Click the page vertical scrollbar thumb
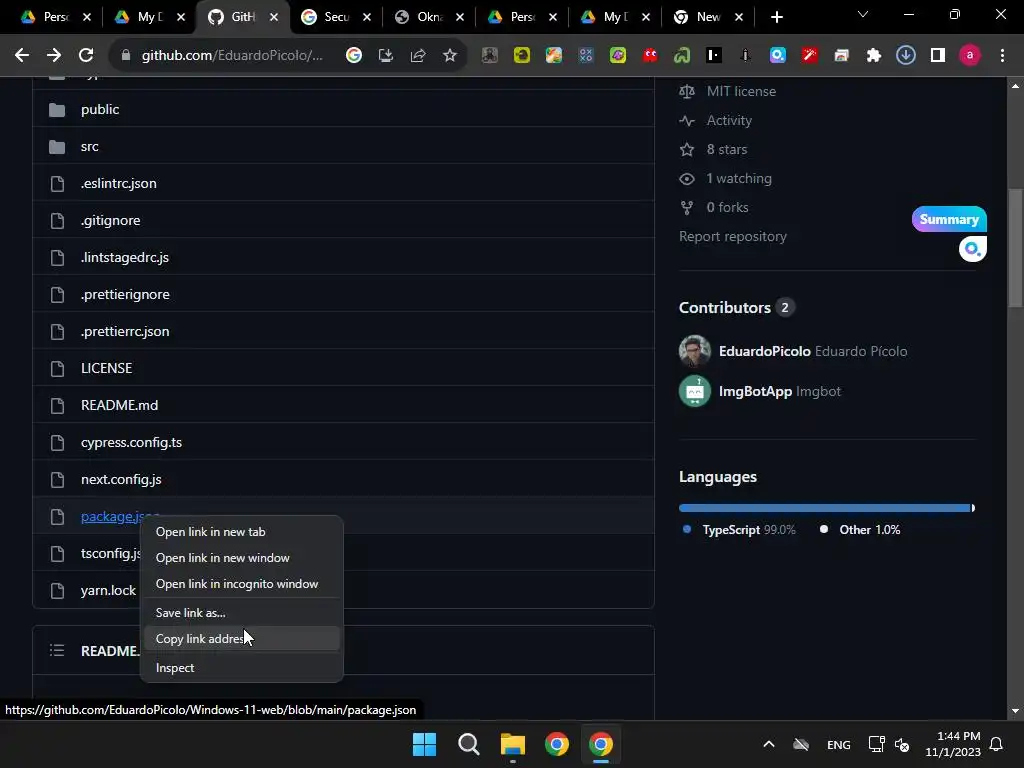This screenshot has height=768, width=1024. point(1016,248)
